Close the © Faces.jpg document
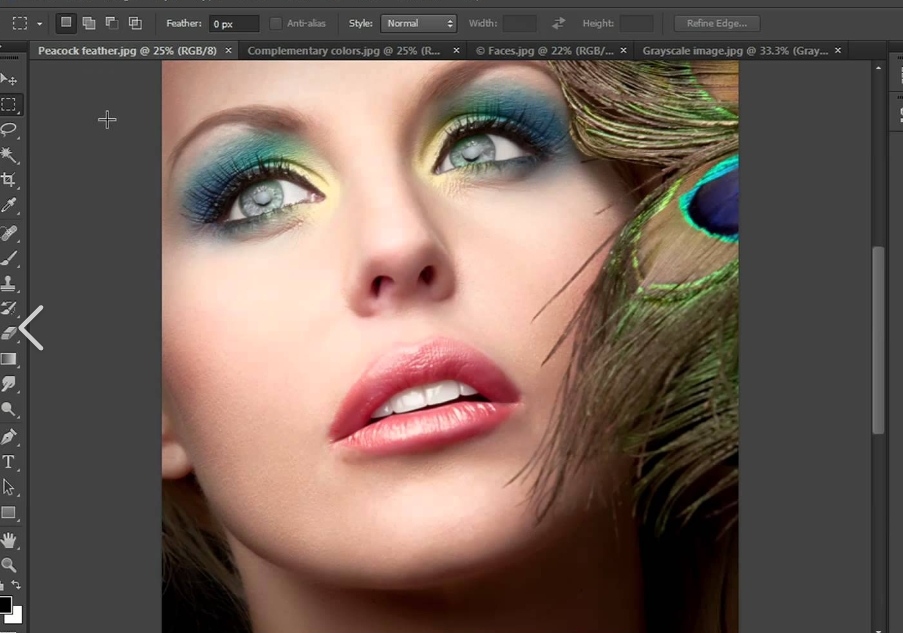The height and width of the screenshot is (633, 903). pos(622,50)
